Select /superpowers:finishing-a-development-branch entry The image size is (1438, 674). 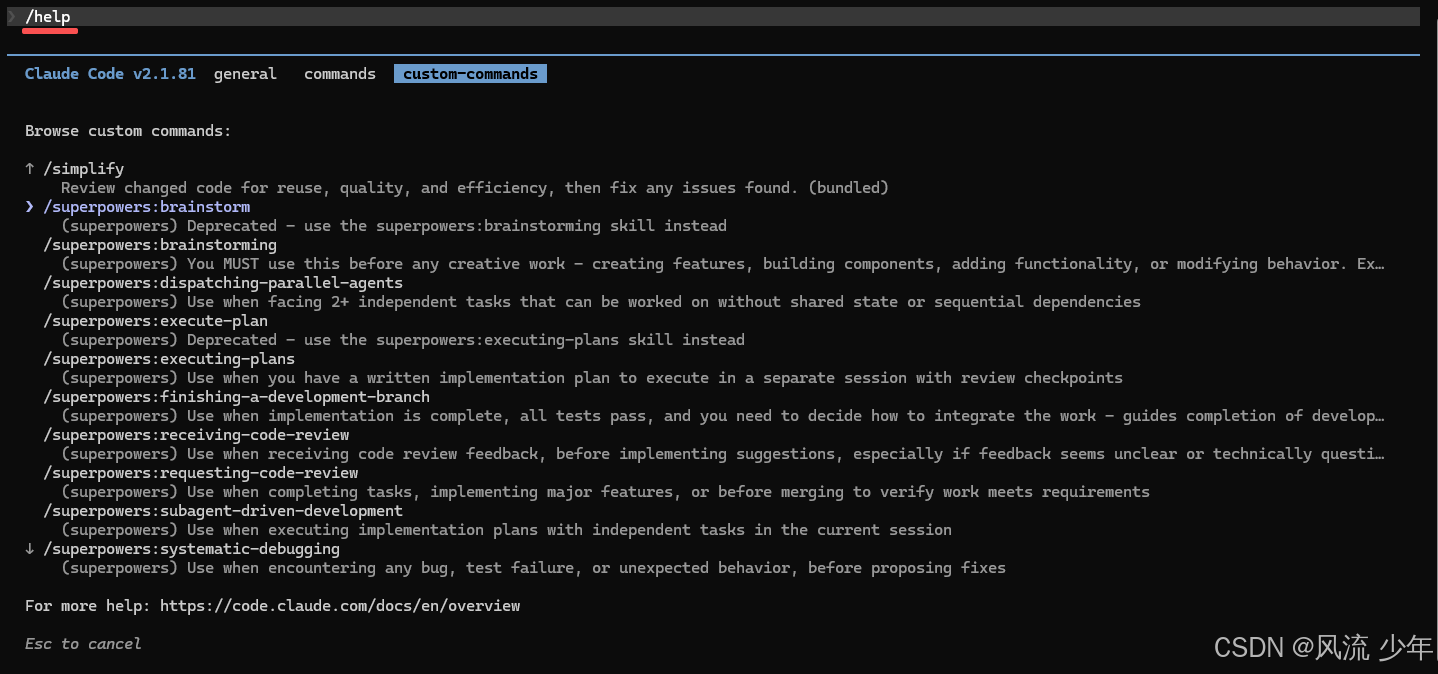(237, 397)
